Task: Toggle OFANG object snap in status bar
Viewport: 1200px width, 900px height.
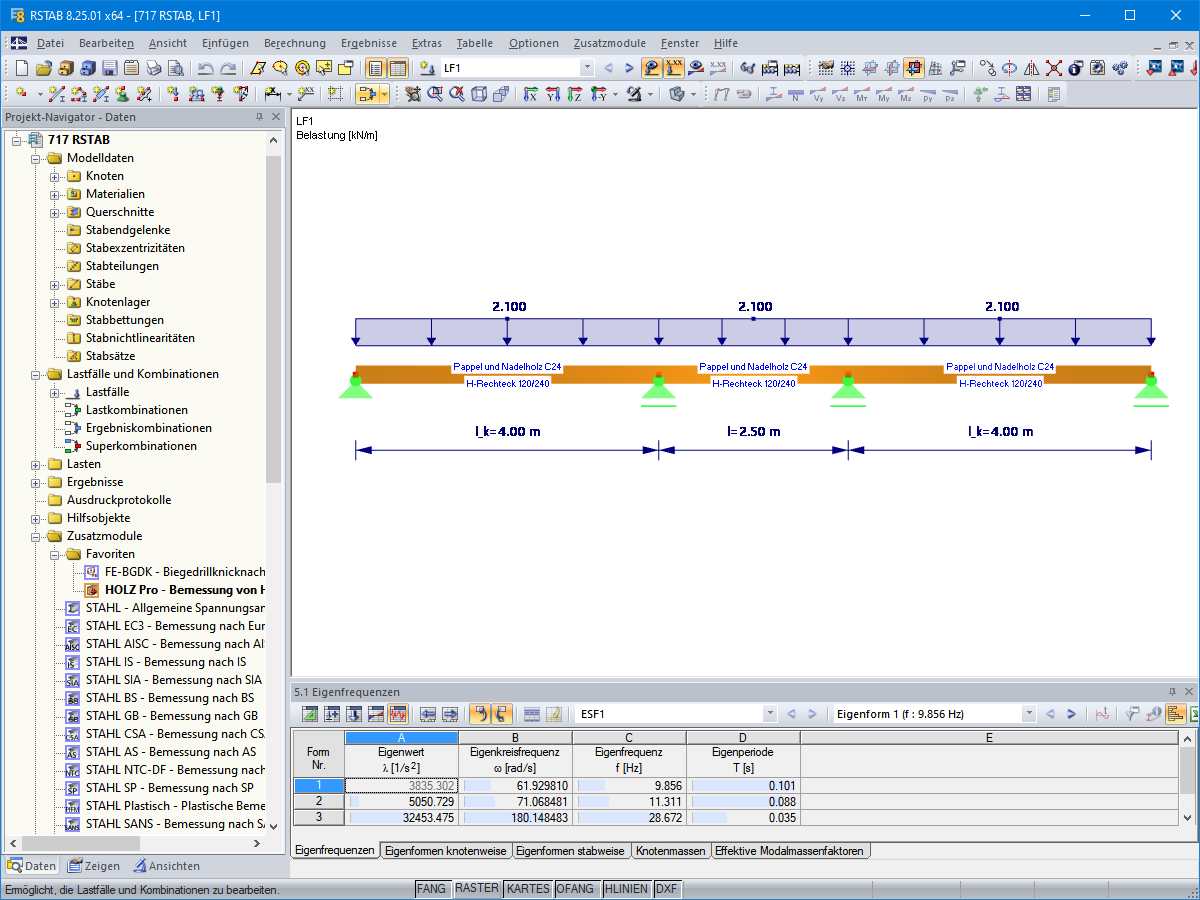Action: pos(576,888)
